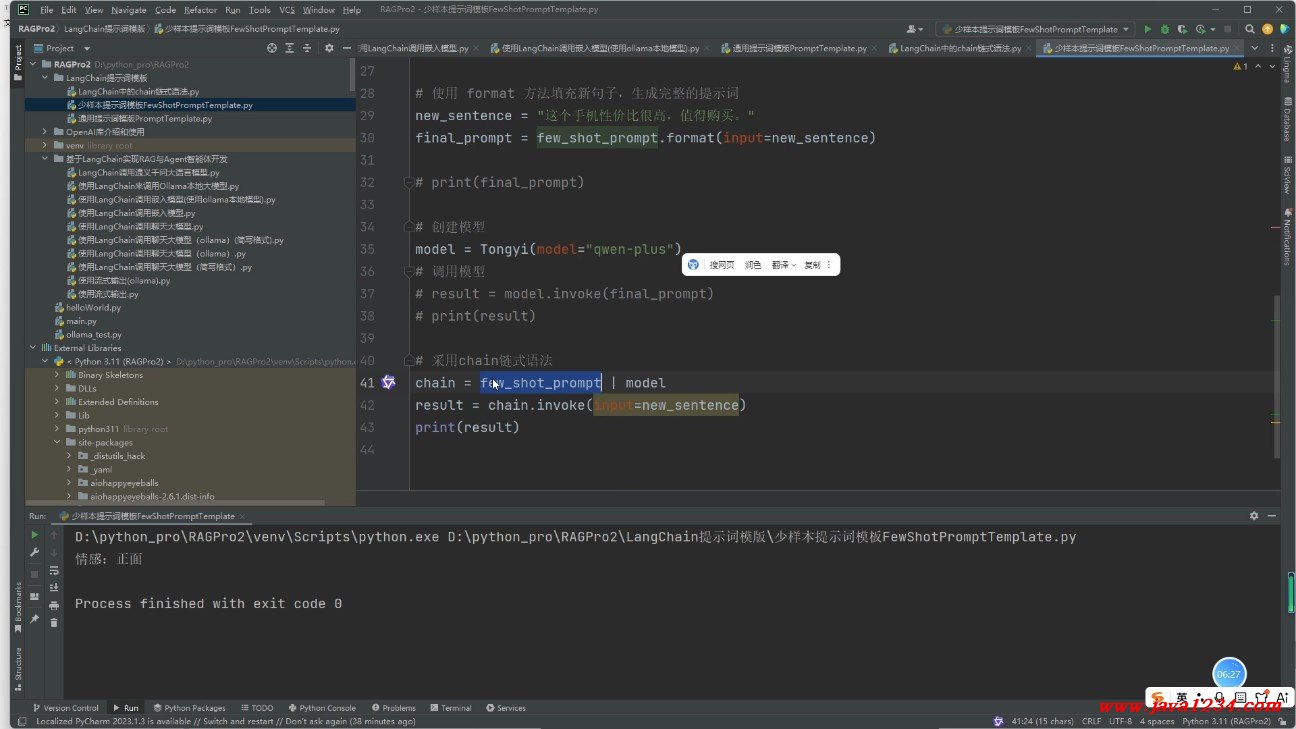Toggle scroll to end in Run console
Viewport: 1296px width, 729px height.
coord(54,587)
